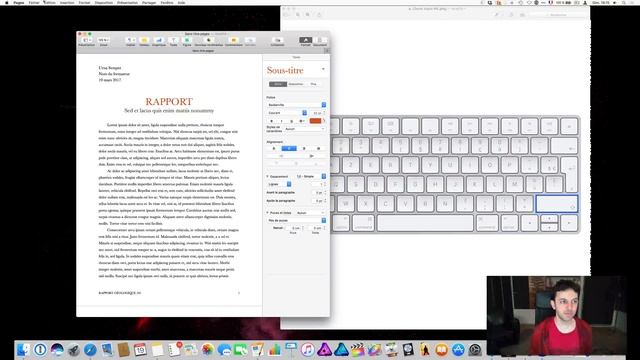640x360 pixels.
Task: Adjust the Avant le paragraphe stepper
Action: [325, 192]
